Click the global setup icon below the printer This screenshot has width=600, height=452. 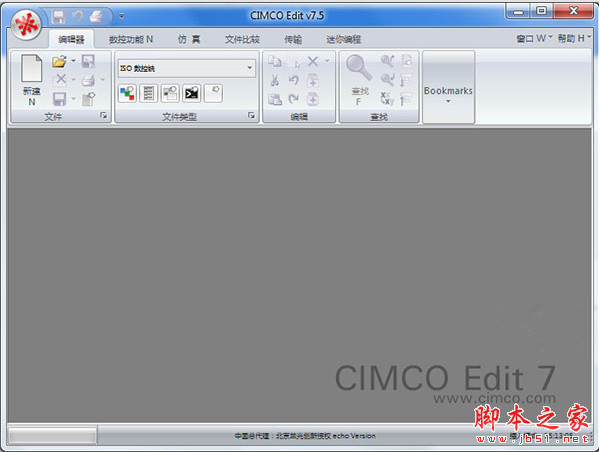pos(88,99)
